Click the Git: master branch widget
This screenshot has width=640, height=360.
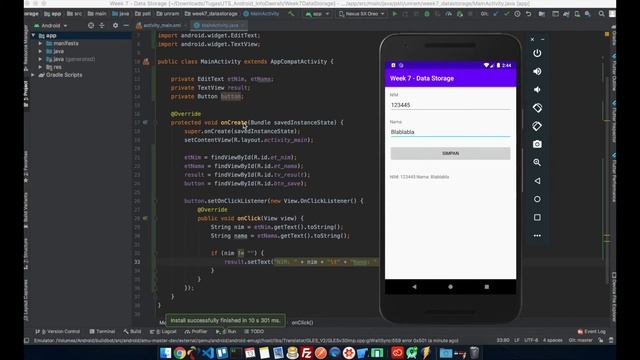click(580, 340)
